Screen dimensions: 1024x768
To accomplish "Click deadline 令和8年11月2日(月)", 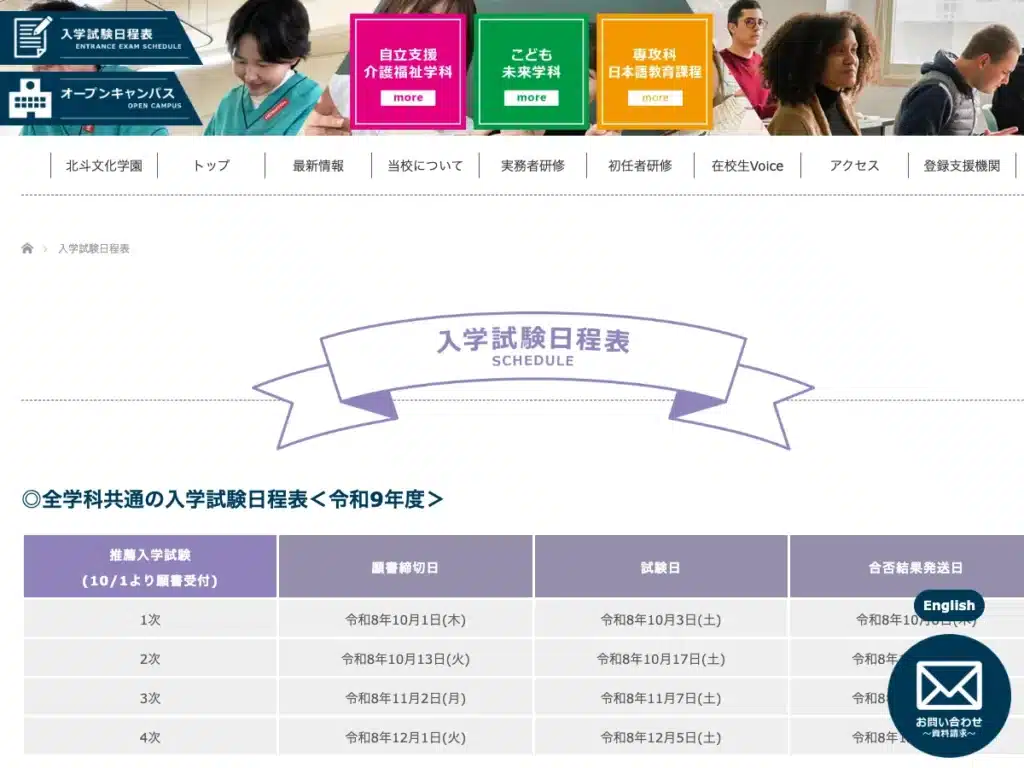I will pyautogui.click(x=406, y=698).
